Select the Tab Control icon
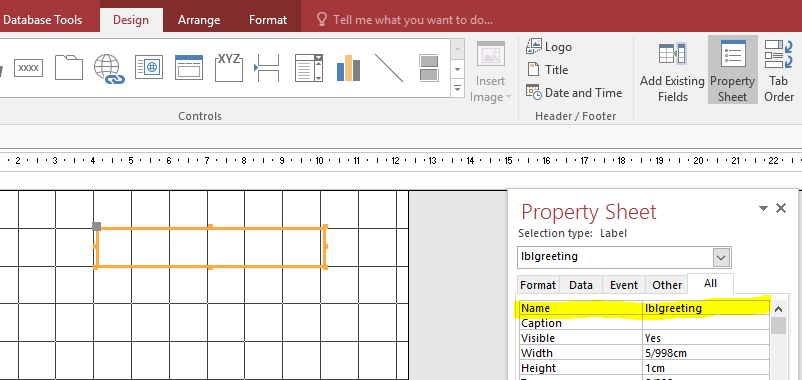802x380 pixels. click(69, 68)
